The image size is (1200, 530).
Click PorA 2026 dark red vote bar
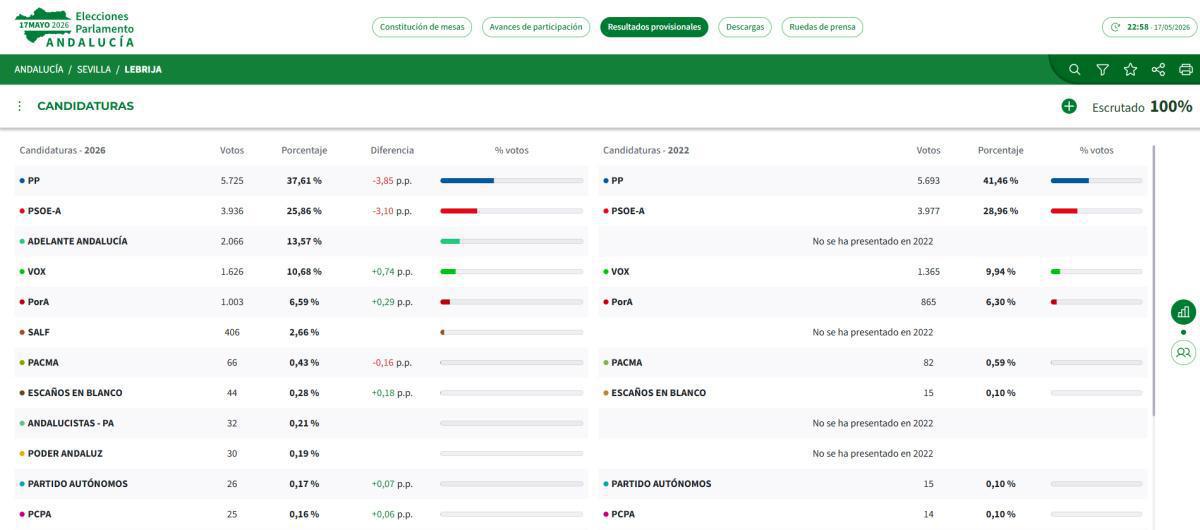click(x=512, y=302)
